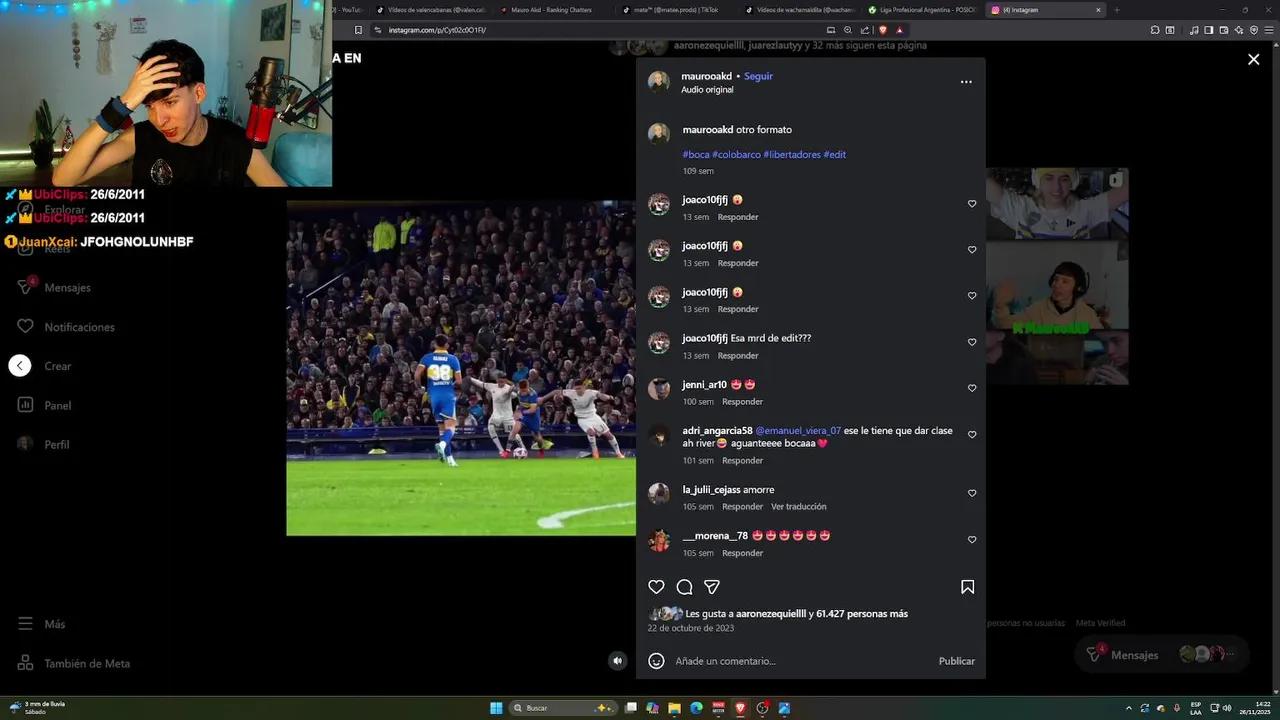Mute the video with the speaker icon
The image size is (1280, 720).
pyautogui.click(x=617, y=660)
